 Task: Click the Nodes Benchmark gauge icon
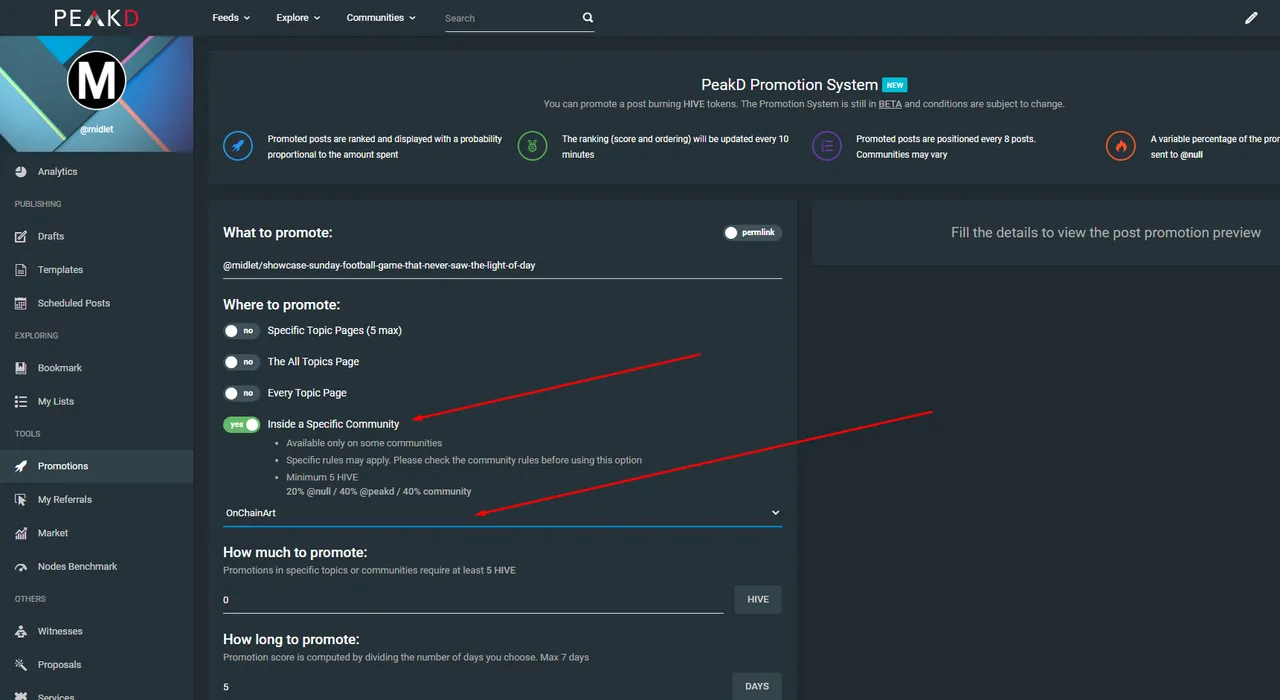click(x=21, y=567)
